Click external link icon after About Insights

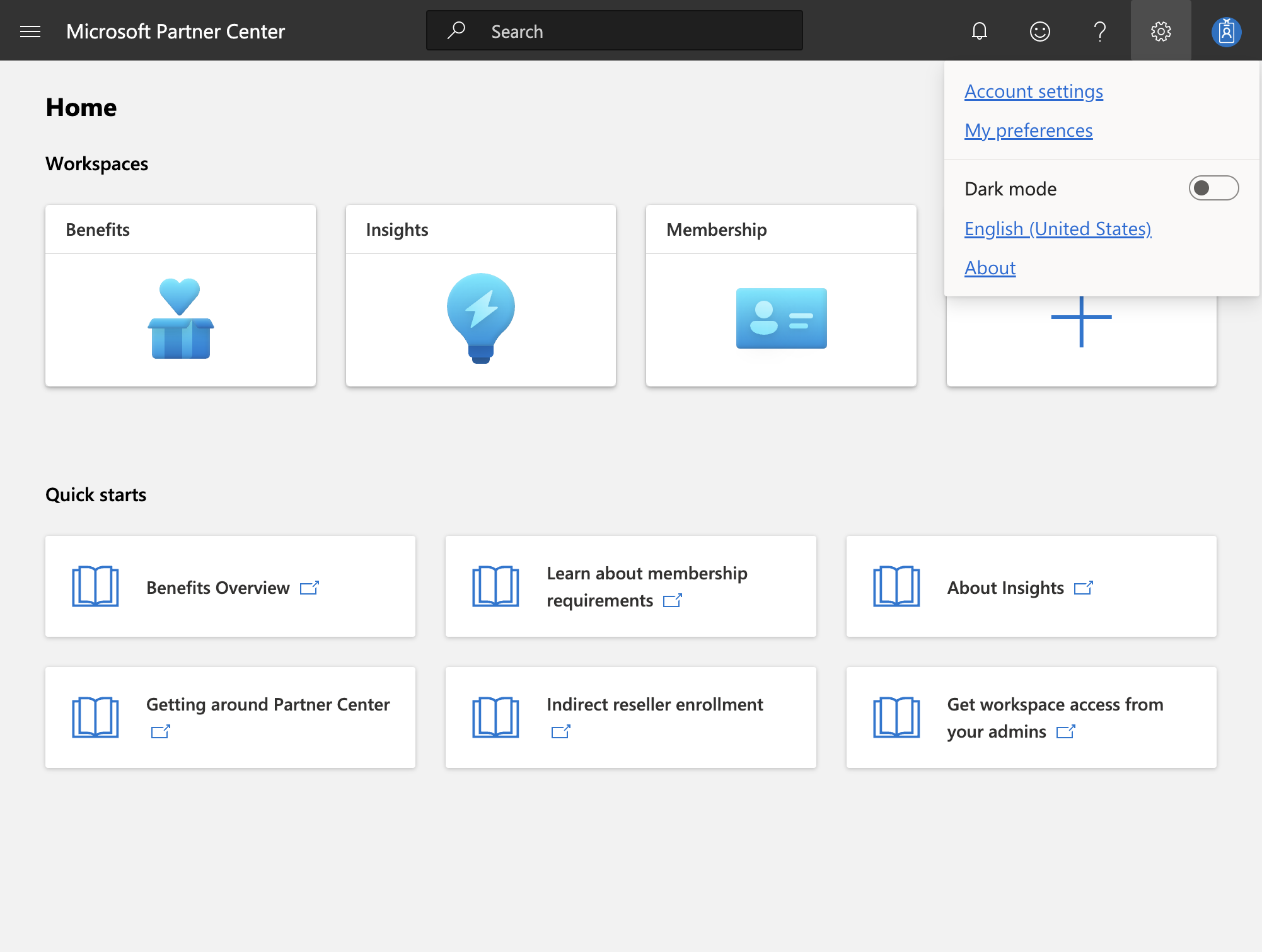coord(1084,588)
